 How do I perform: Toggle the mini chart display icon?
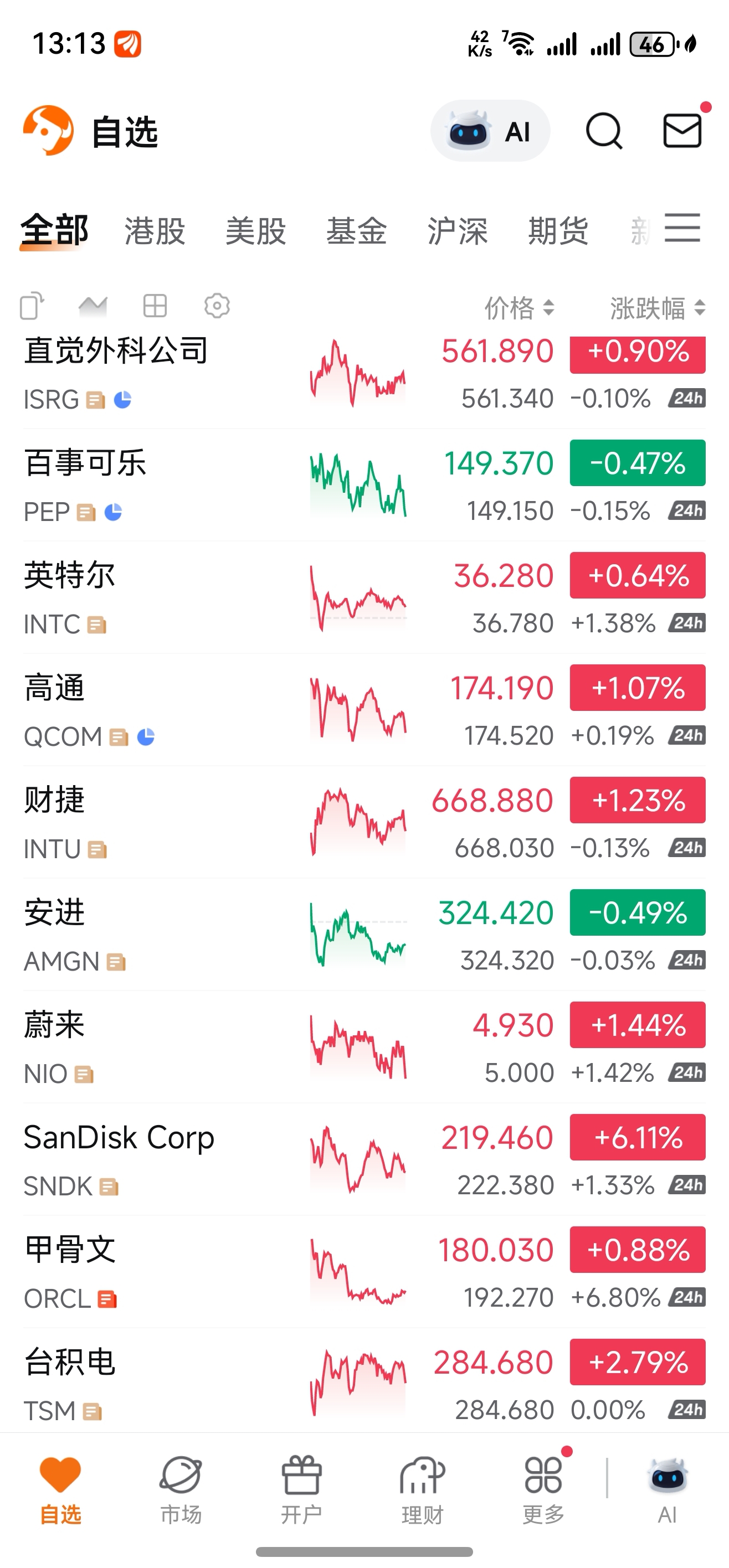point(93,306)
